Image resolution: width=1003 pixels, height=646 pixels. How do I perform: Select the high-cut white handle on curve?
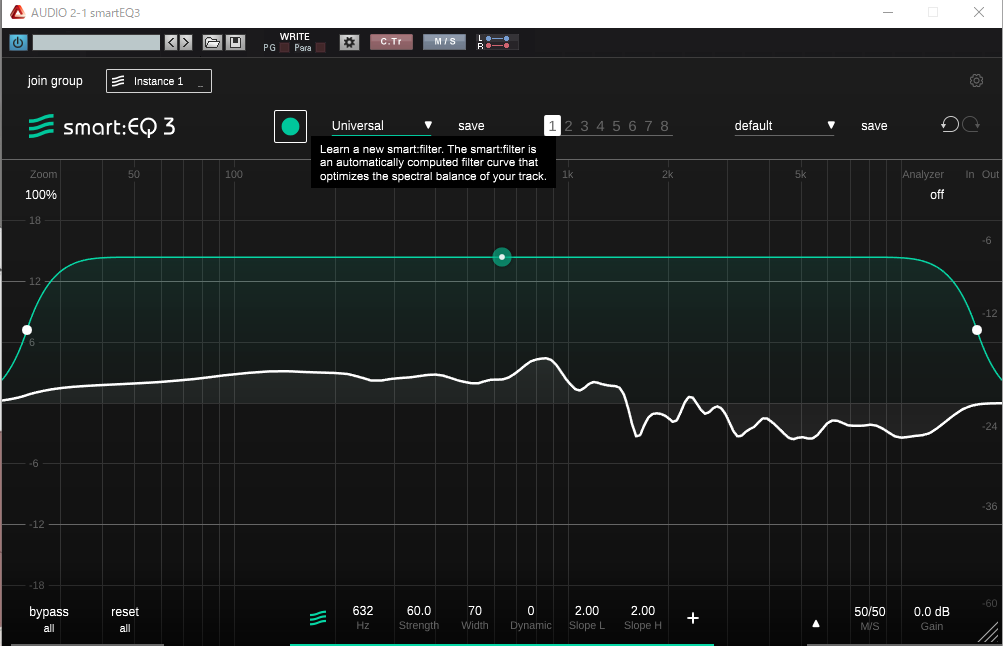[977, 330]
